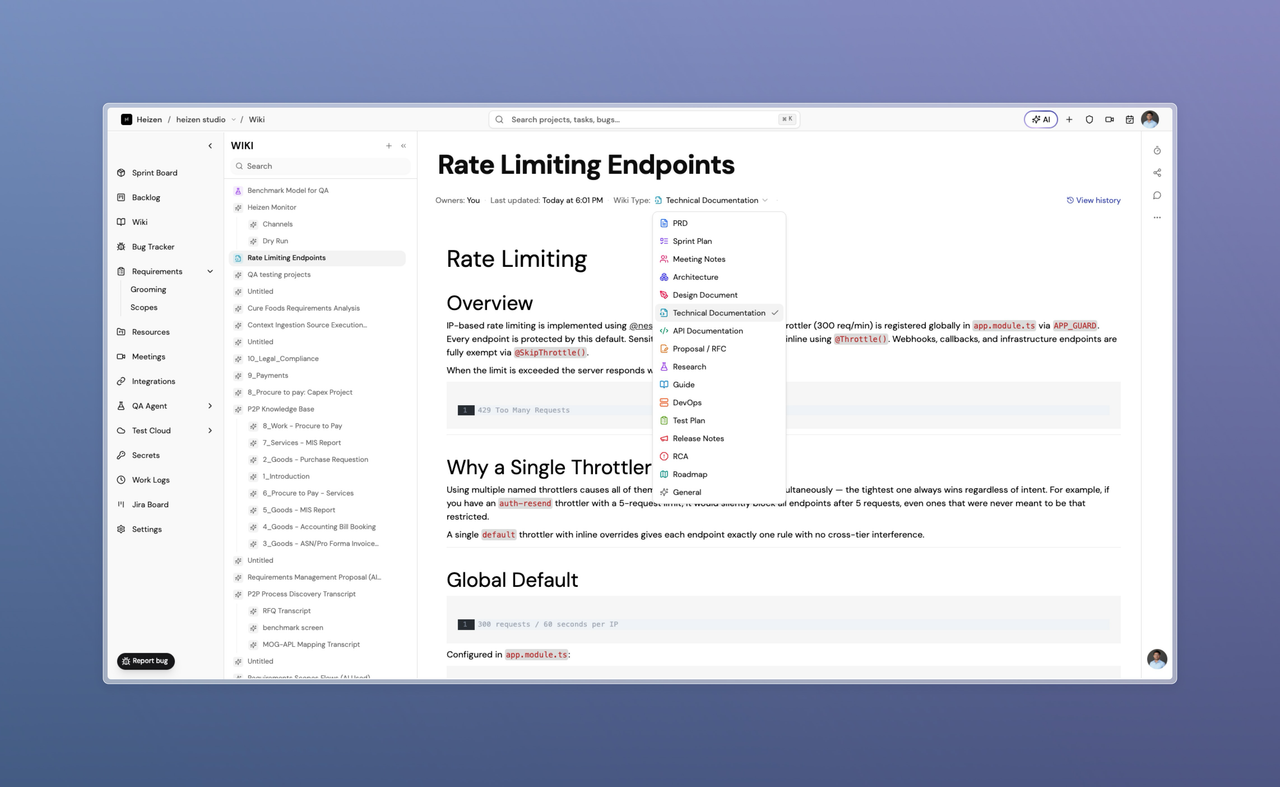1280x787 pixels.
Task: Click View history link
Action: coord(1093,200)
